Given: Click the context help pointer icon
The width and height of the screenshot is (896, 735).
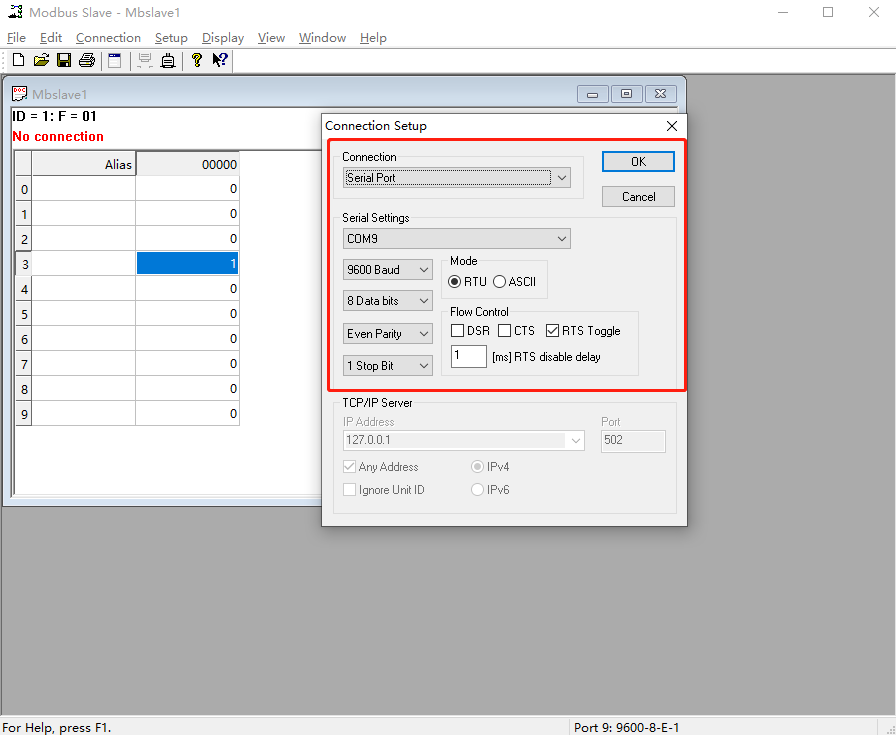Looking at the screenshot, I should [x=220, y=61].
